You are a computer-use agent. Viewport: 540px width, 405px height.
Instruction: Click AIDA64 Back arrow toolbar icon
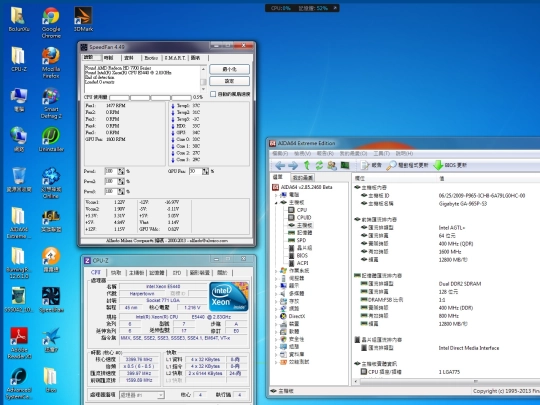280,166
